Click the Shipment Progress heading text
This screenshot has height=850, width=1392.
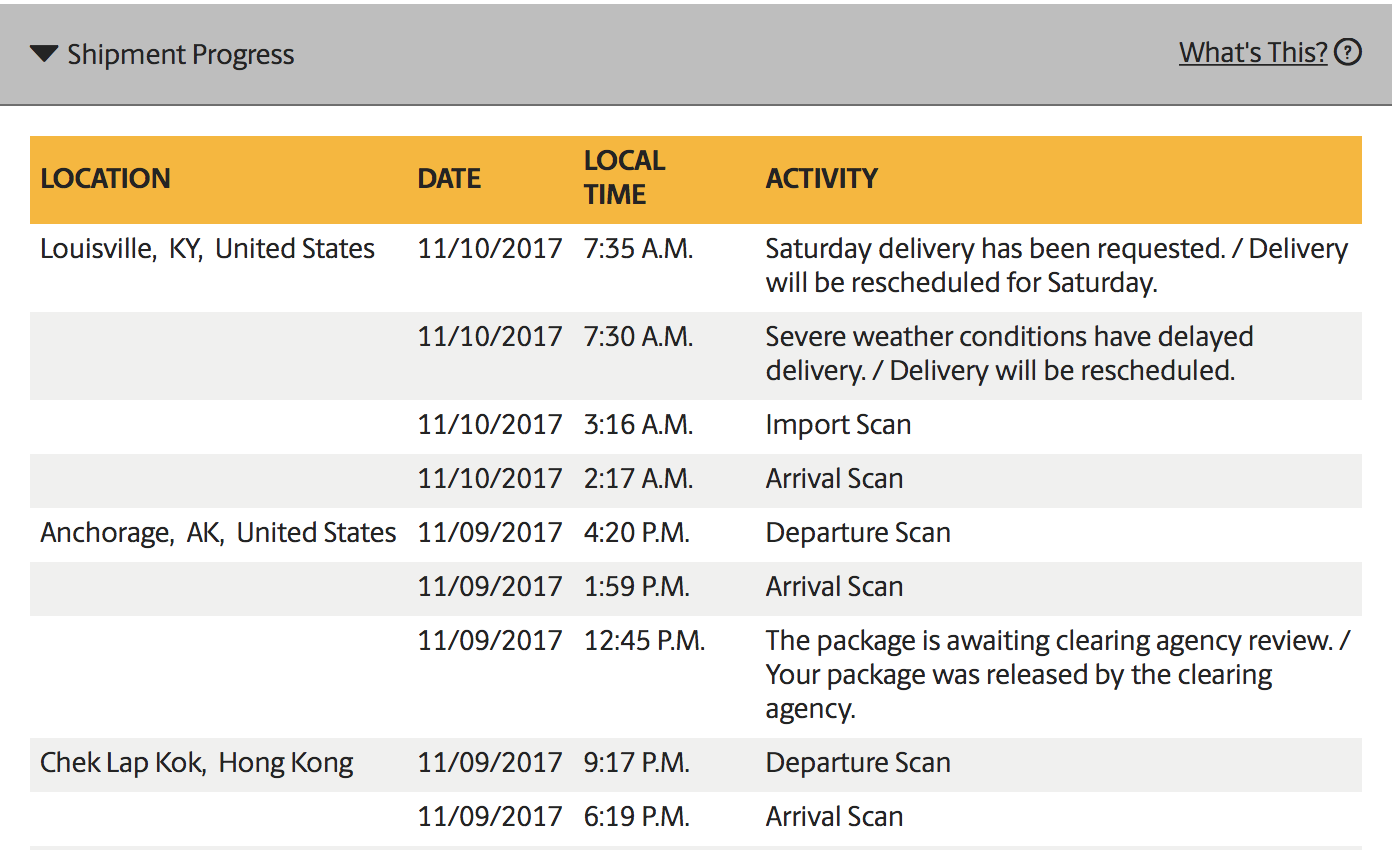181,54
